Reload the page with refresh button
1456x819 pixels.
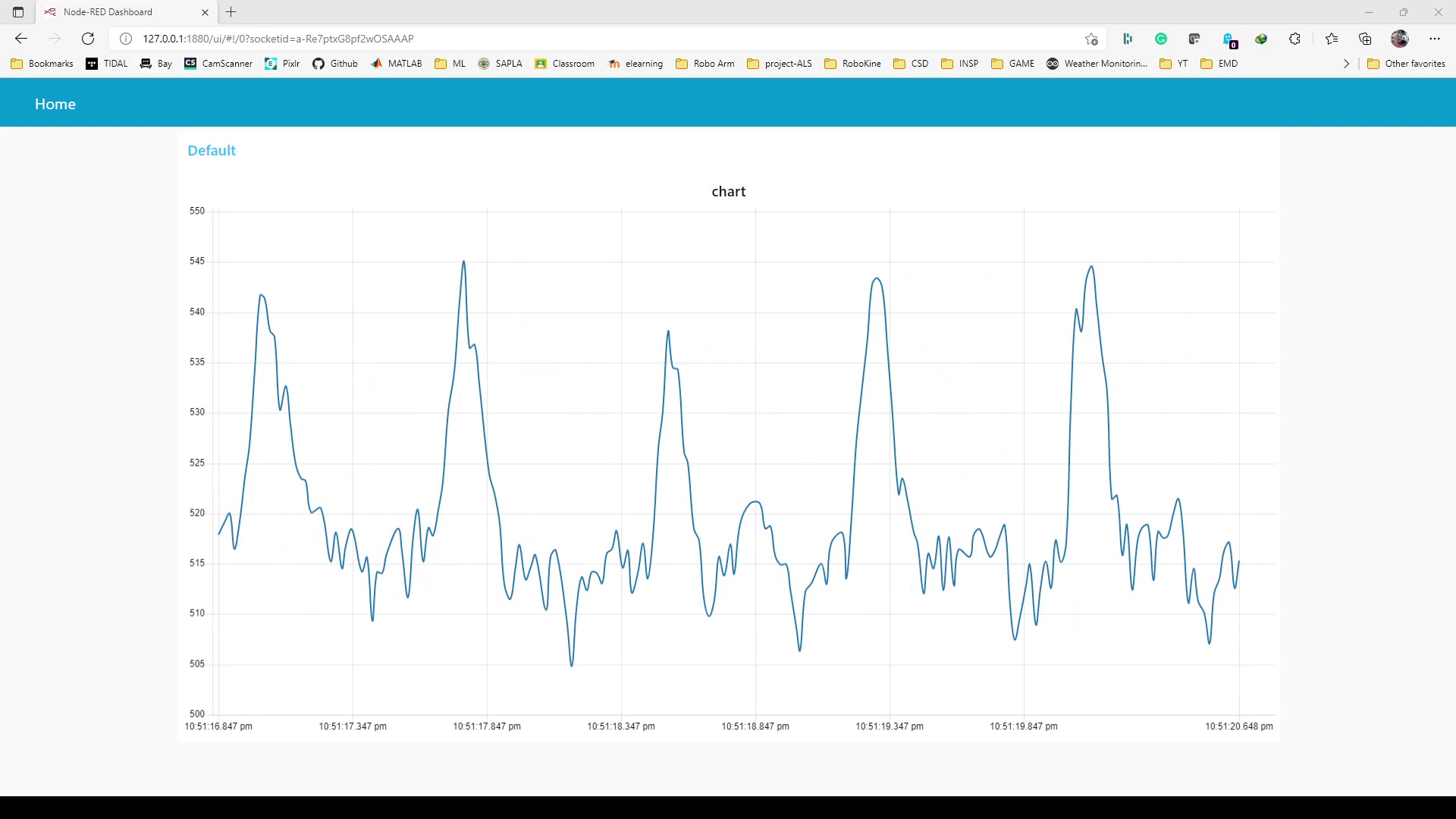[88, 39]
